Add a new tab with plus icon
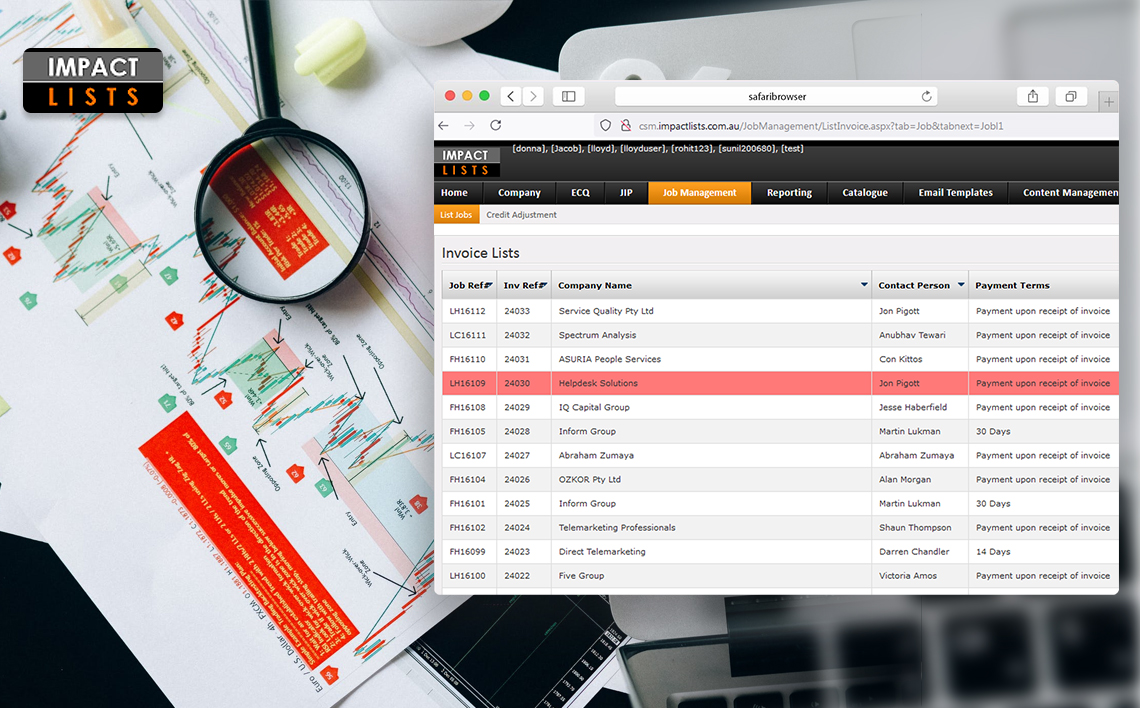1140x708 pixels. [x=1108, y=102]
